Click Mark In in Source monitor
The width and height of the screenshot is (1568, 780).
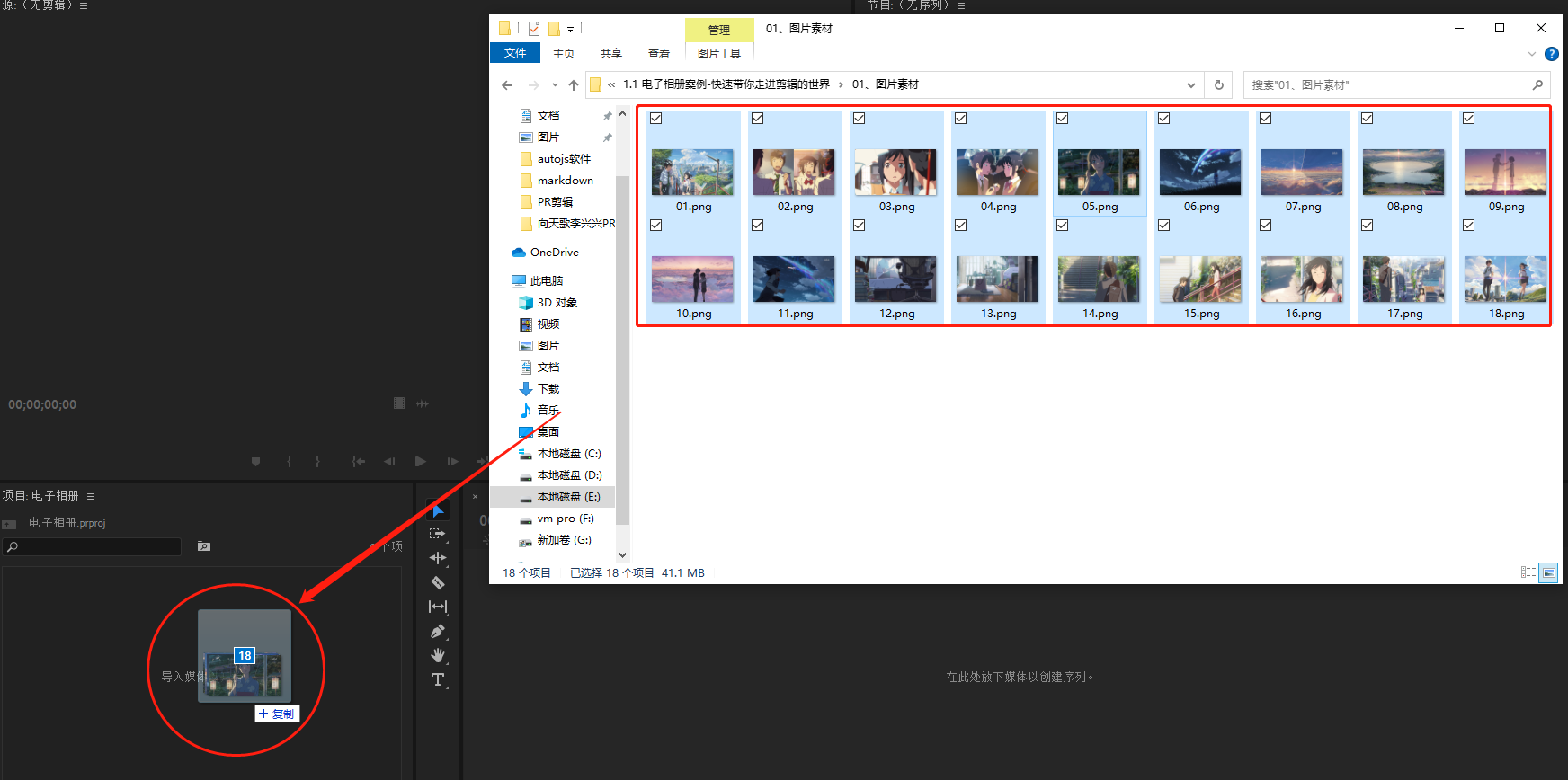pyautogui.click(x=289, y=461)
